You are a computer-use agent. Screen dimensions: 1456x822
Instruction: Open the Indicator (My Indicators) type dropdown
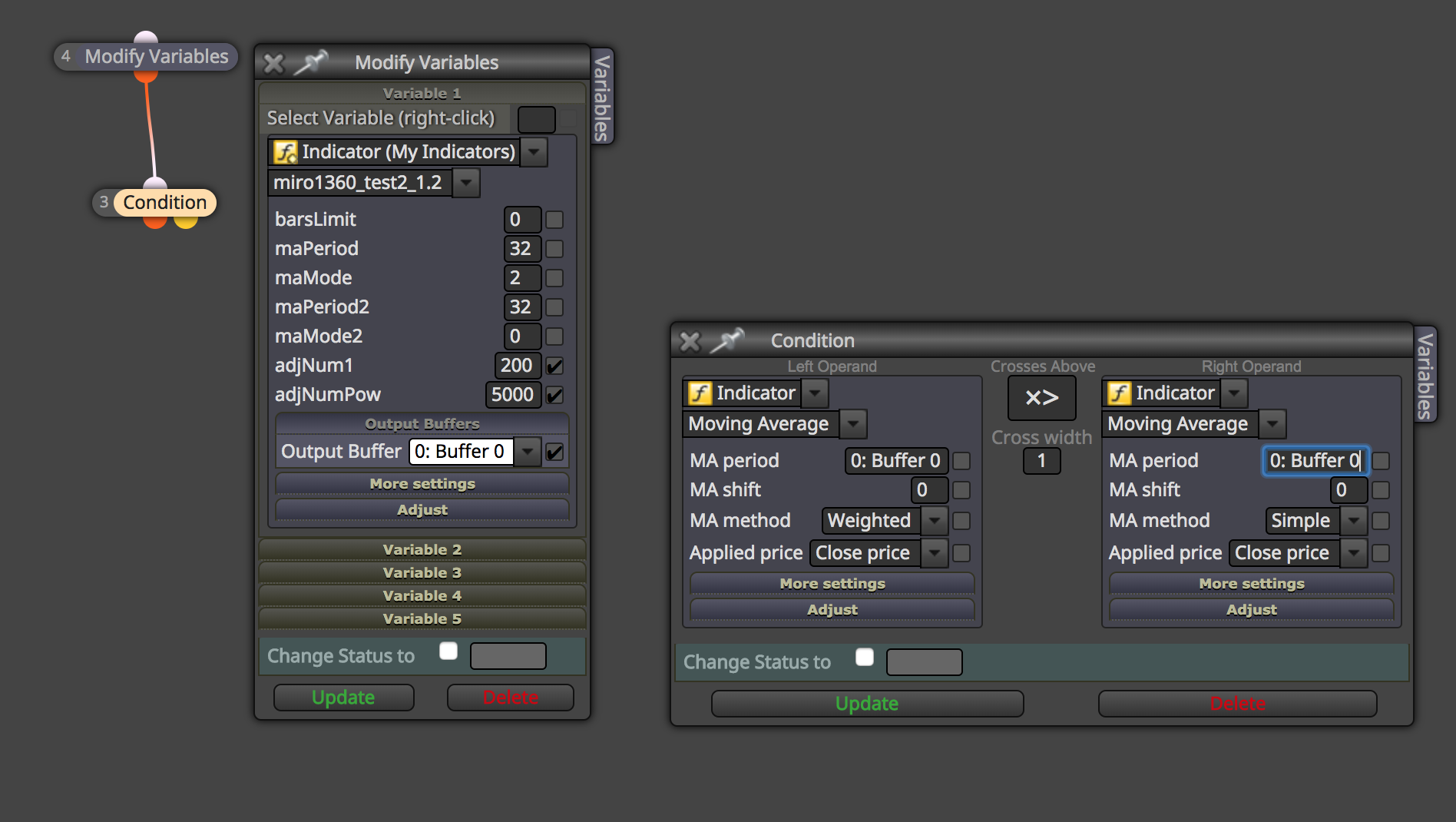pyautogui.click(x=534, y=151)
